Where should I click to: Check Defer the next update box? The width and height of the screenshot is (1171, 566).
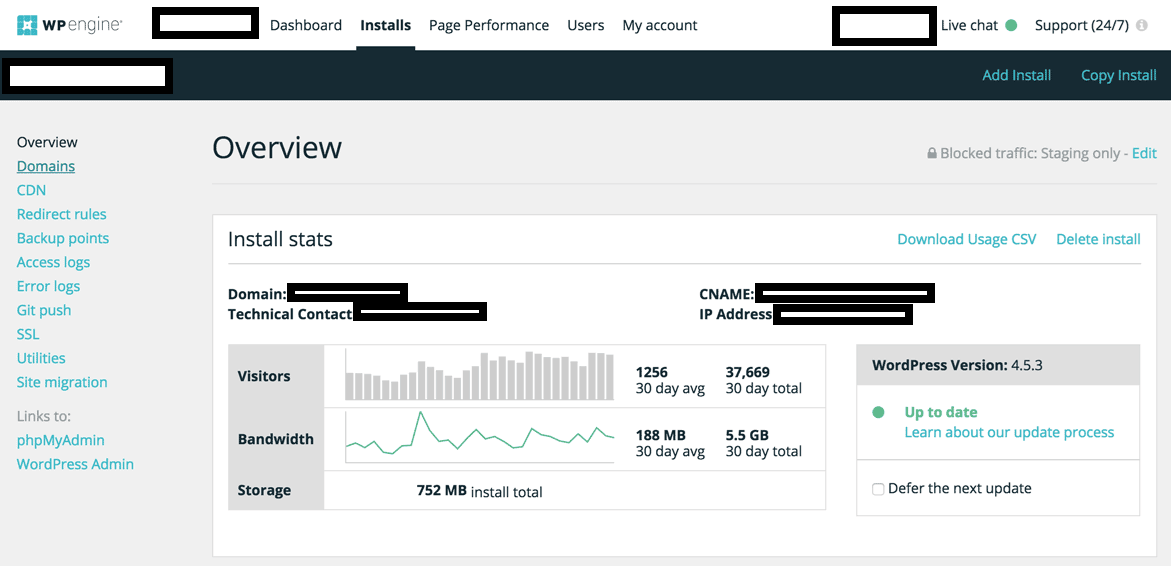pos(878,489)
